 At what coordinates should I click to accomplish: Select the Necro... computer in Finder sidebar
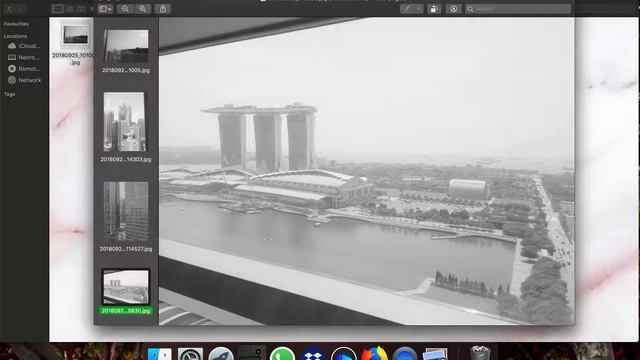(x=24, y=58)
